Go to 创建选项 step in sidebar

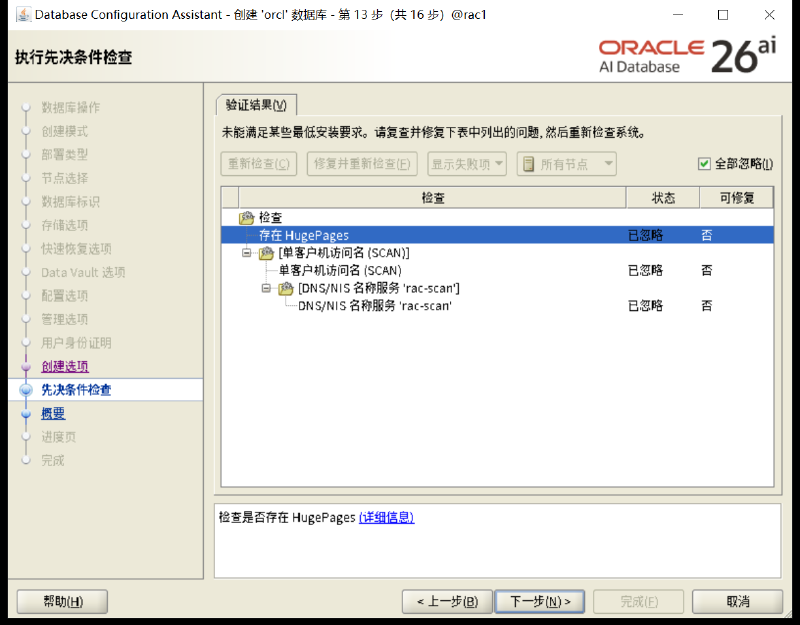tap(65, 366)
